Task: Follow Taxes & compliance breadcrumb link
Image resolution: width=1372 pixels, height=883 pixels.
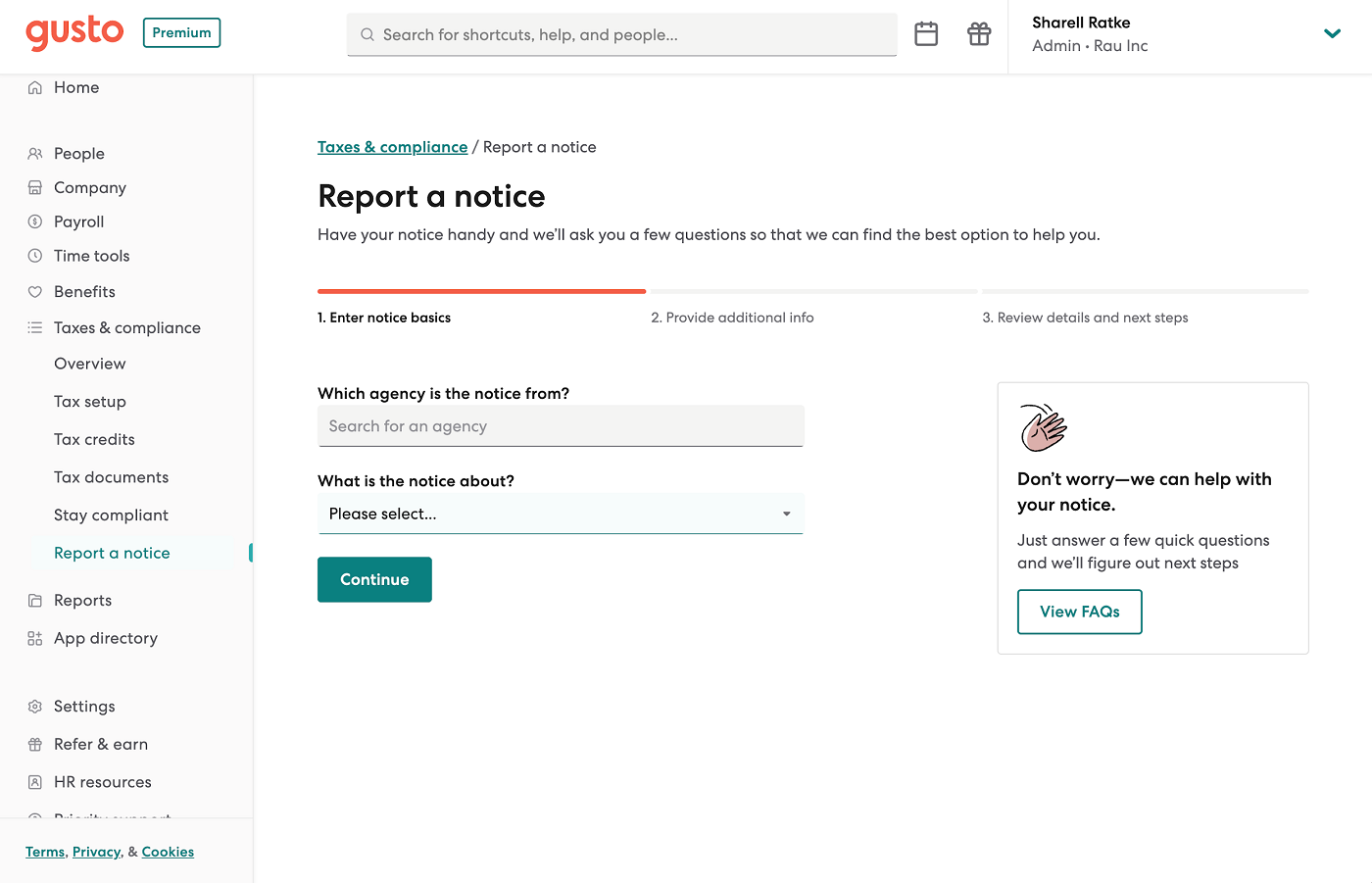Action: (392, 147)
